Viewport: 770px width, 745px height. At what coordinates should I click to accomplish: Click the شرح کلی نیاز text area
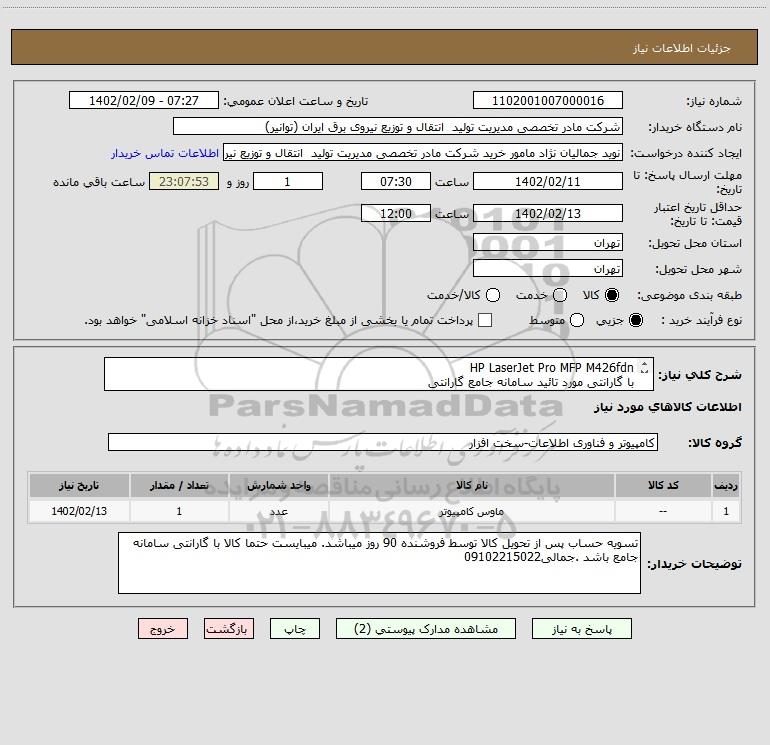pyautogui.click(x=379, y=374)
